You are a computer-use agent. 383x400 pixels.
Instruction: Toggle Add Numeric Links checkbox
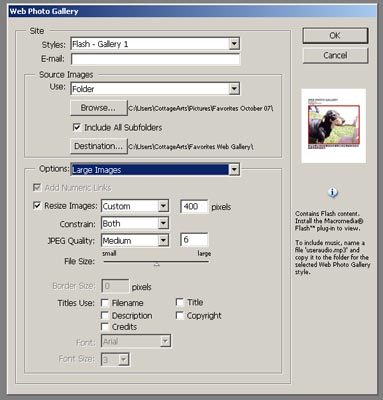pos(37,188)
